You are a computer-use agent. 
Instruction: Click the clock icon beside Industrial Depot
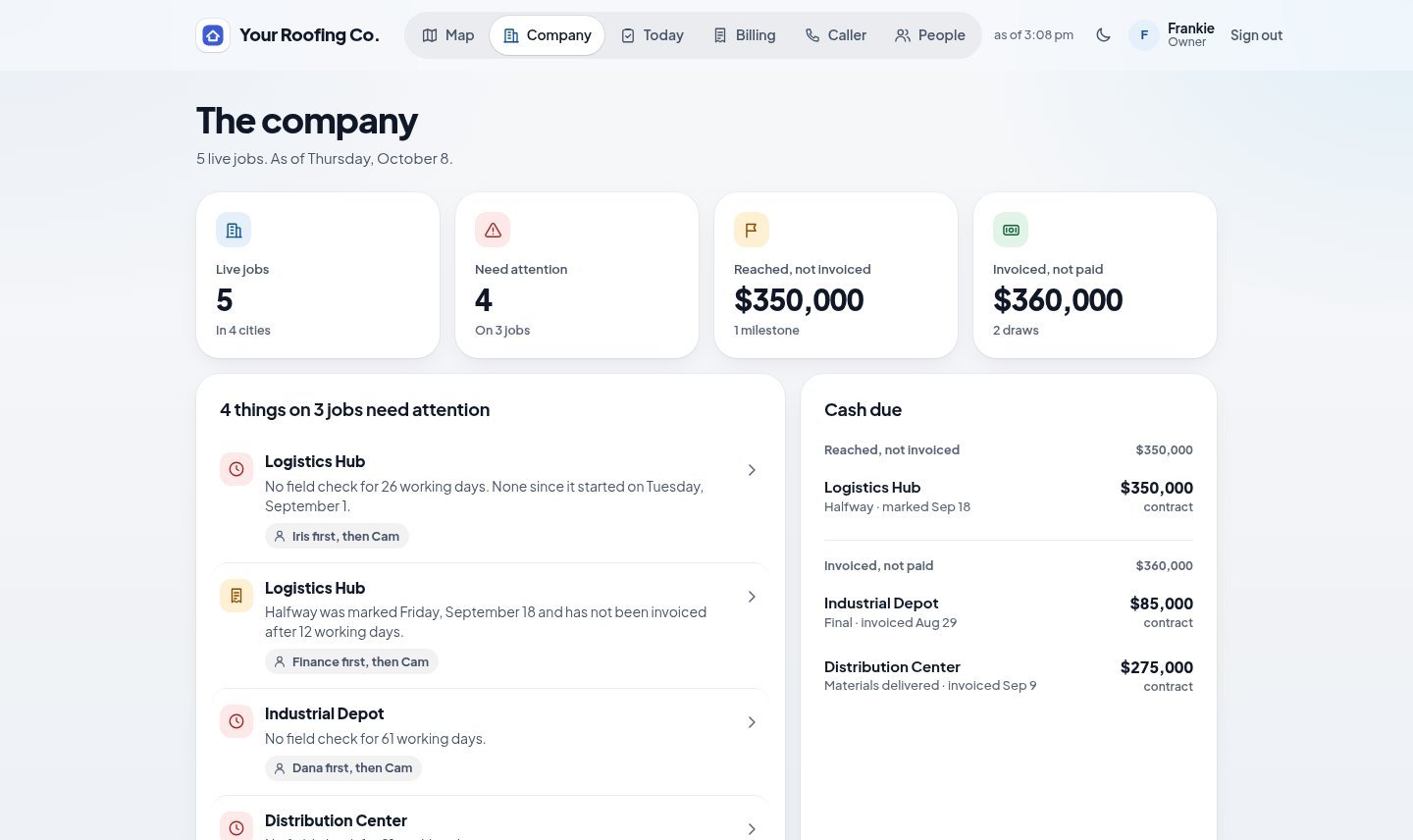pyautogui.click(x=236, y=721)
